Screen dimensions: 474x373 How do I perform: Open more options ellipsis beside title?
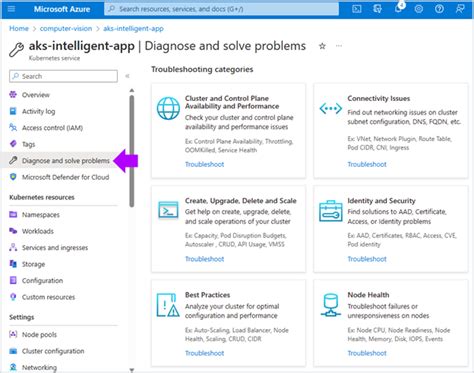[x=339, y=46]
